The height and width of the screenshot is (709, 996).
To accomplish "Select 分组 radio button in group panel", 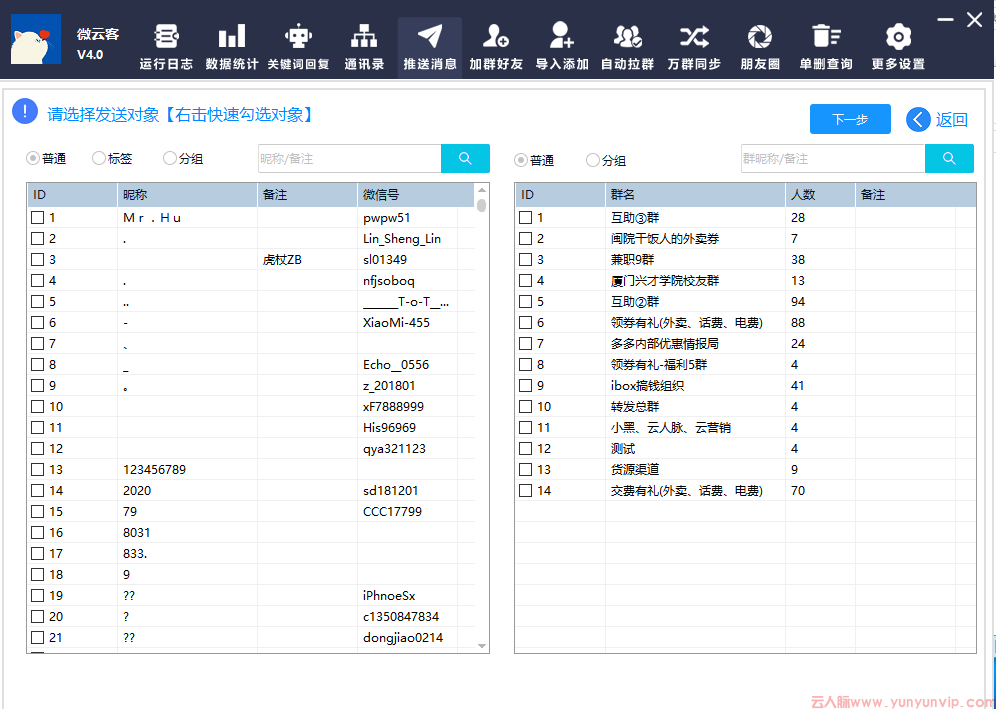I will 593,160.
